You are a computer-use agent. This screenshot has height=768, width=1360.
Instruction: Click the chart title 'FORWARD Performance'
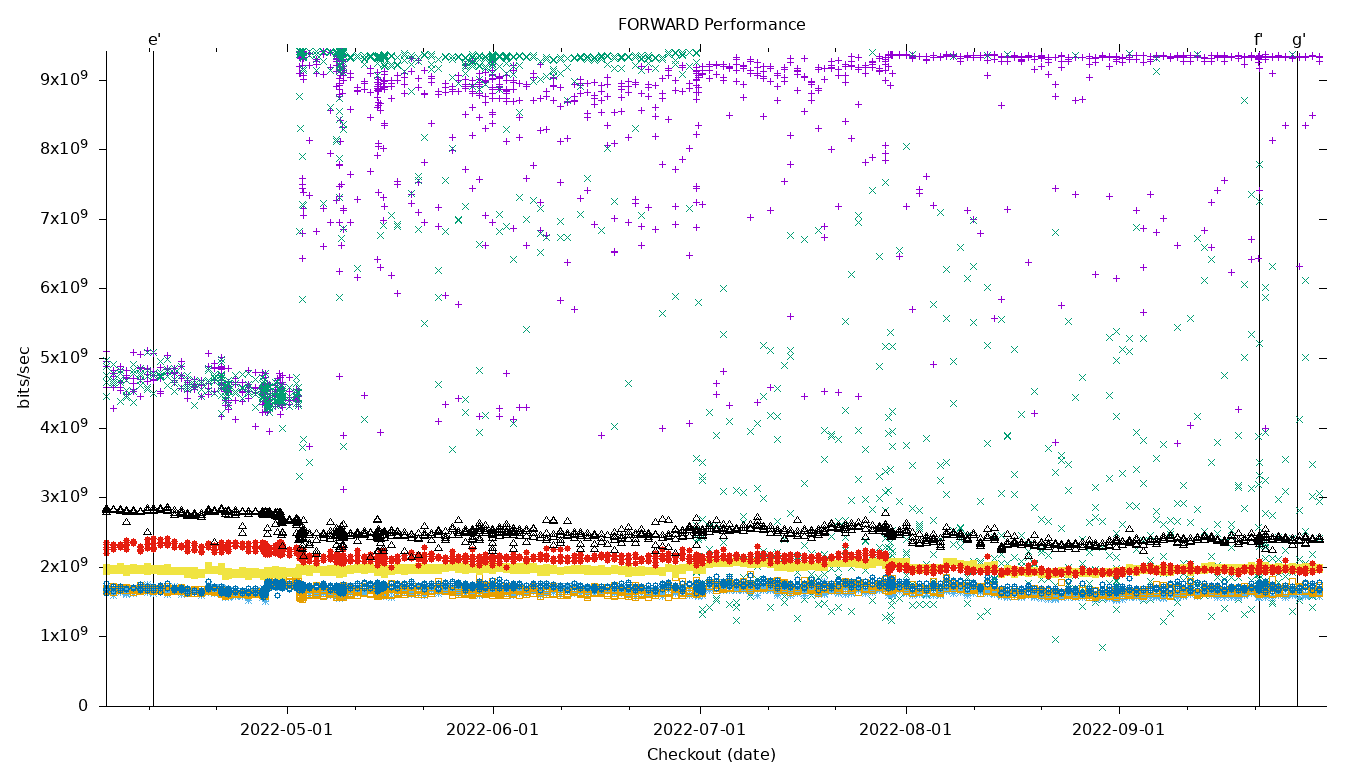coord(711,25)
